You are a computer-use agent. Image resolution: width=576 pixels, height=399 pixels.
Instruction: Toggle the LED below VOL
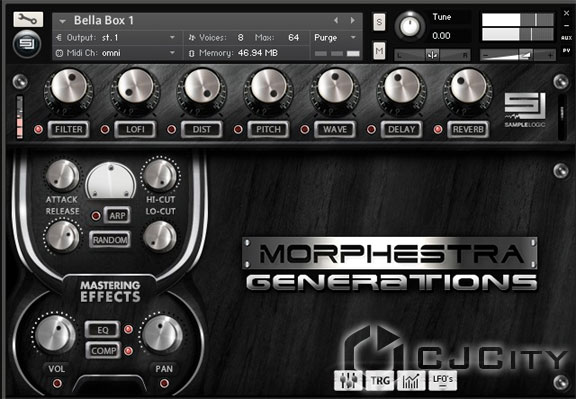(57, 384)
